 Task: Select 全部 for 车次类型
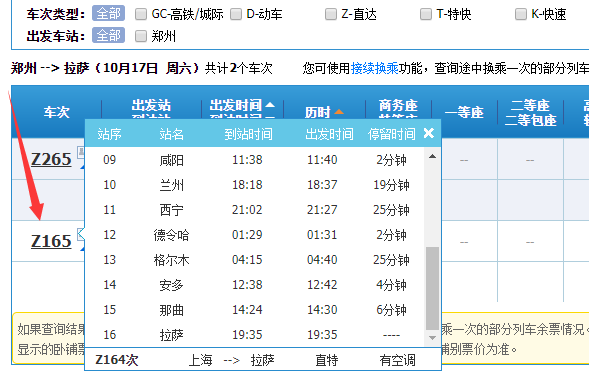(108, 14)
